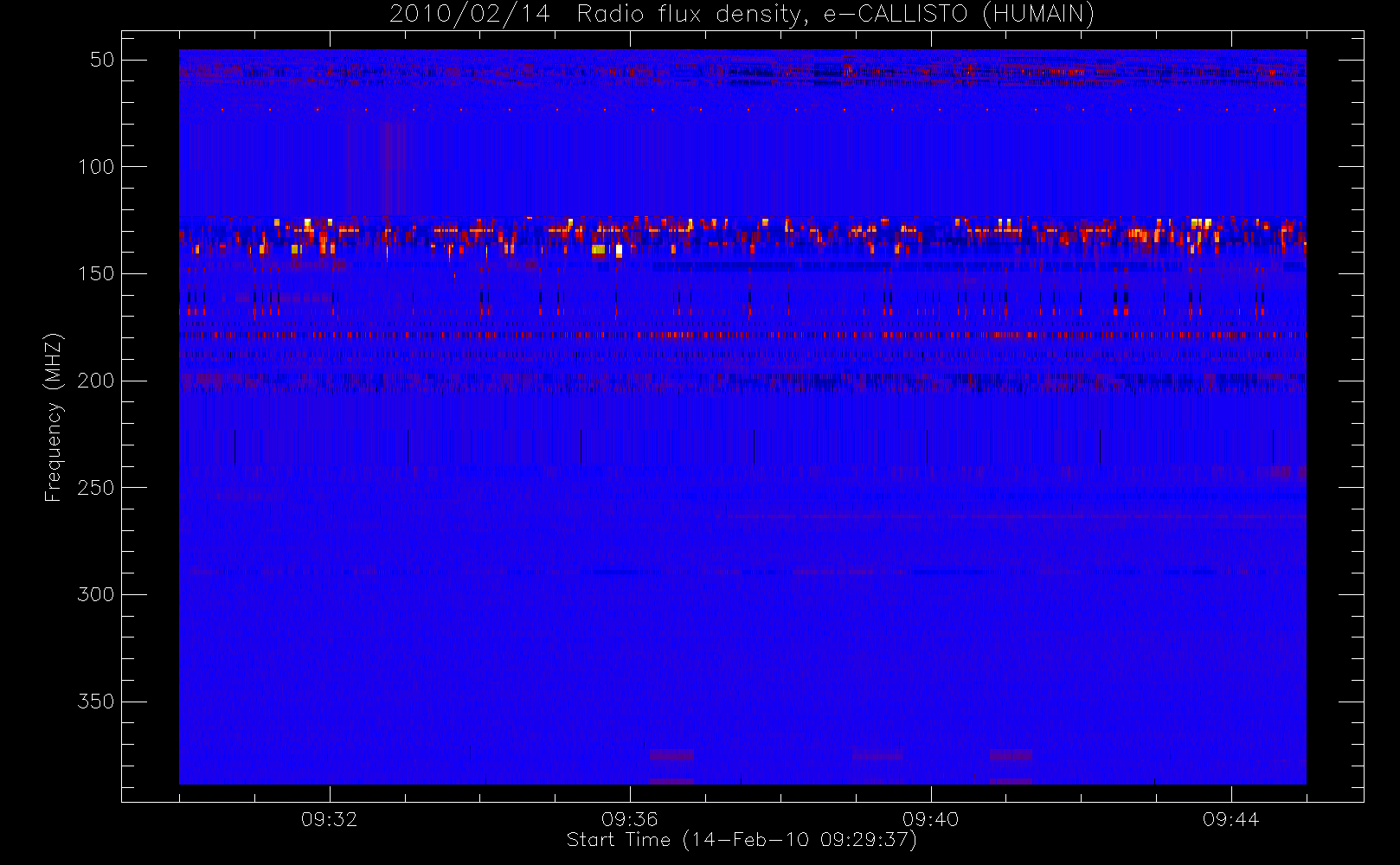Click the plot title '2010/02/14 Radio flux density'
The height and width of the screenshot is (865, 1400).
[599, 15]
